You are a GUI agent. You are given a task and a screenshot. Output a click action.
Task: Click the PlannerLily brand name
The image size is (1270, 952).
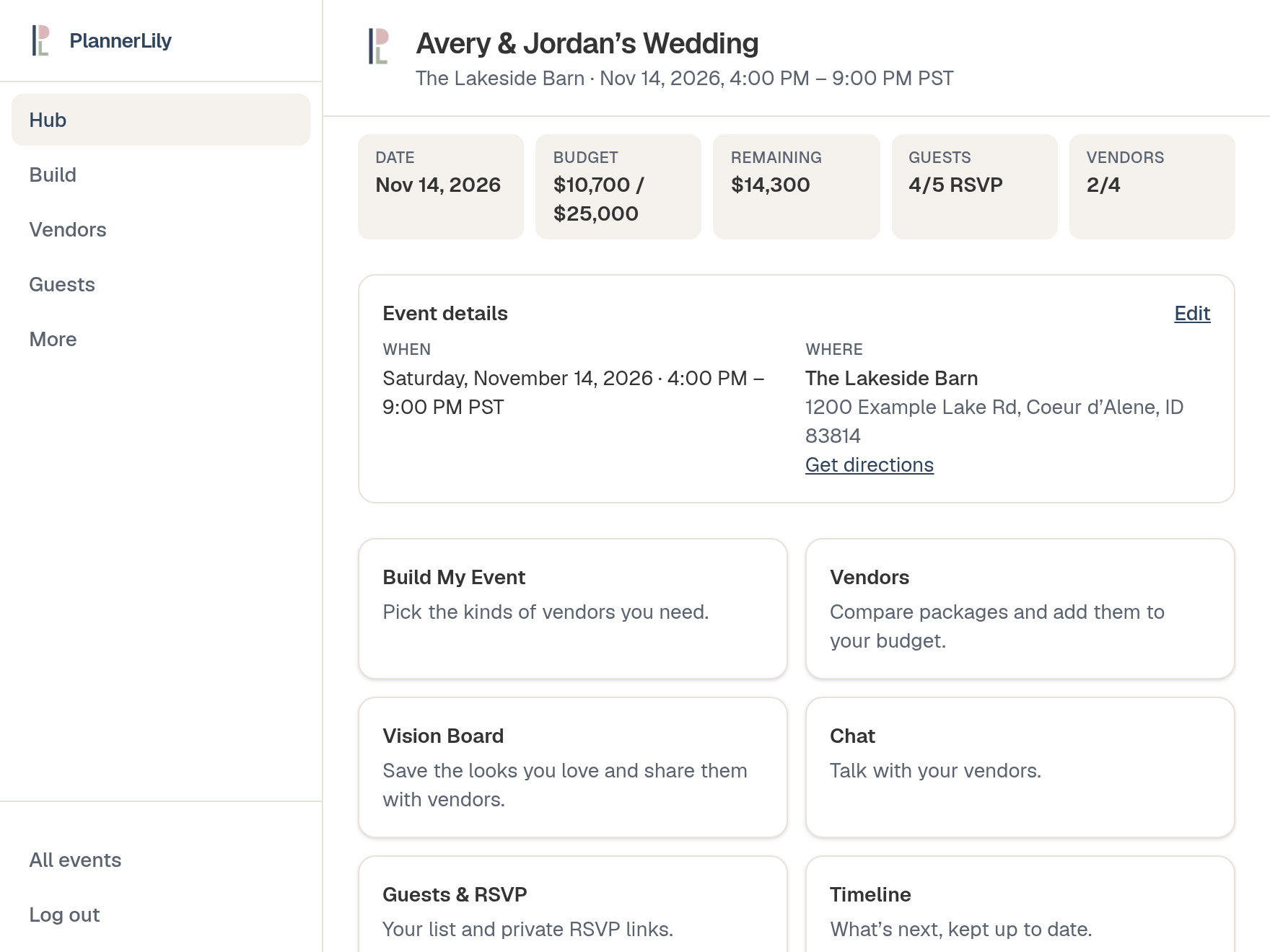point(121,40)
